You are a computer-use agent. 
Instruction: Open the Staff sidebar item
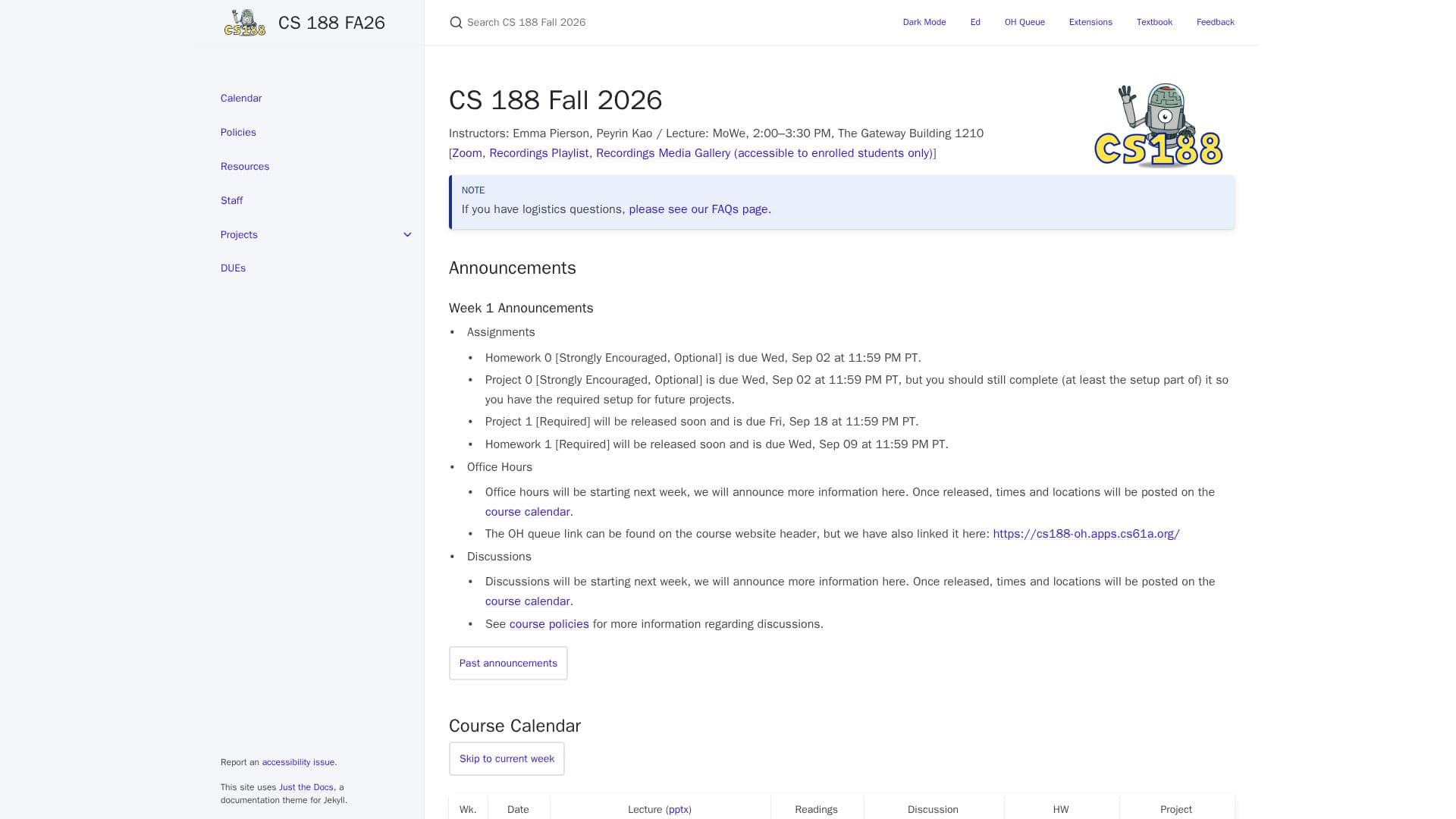[231, 201]
